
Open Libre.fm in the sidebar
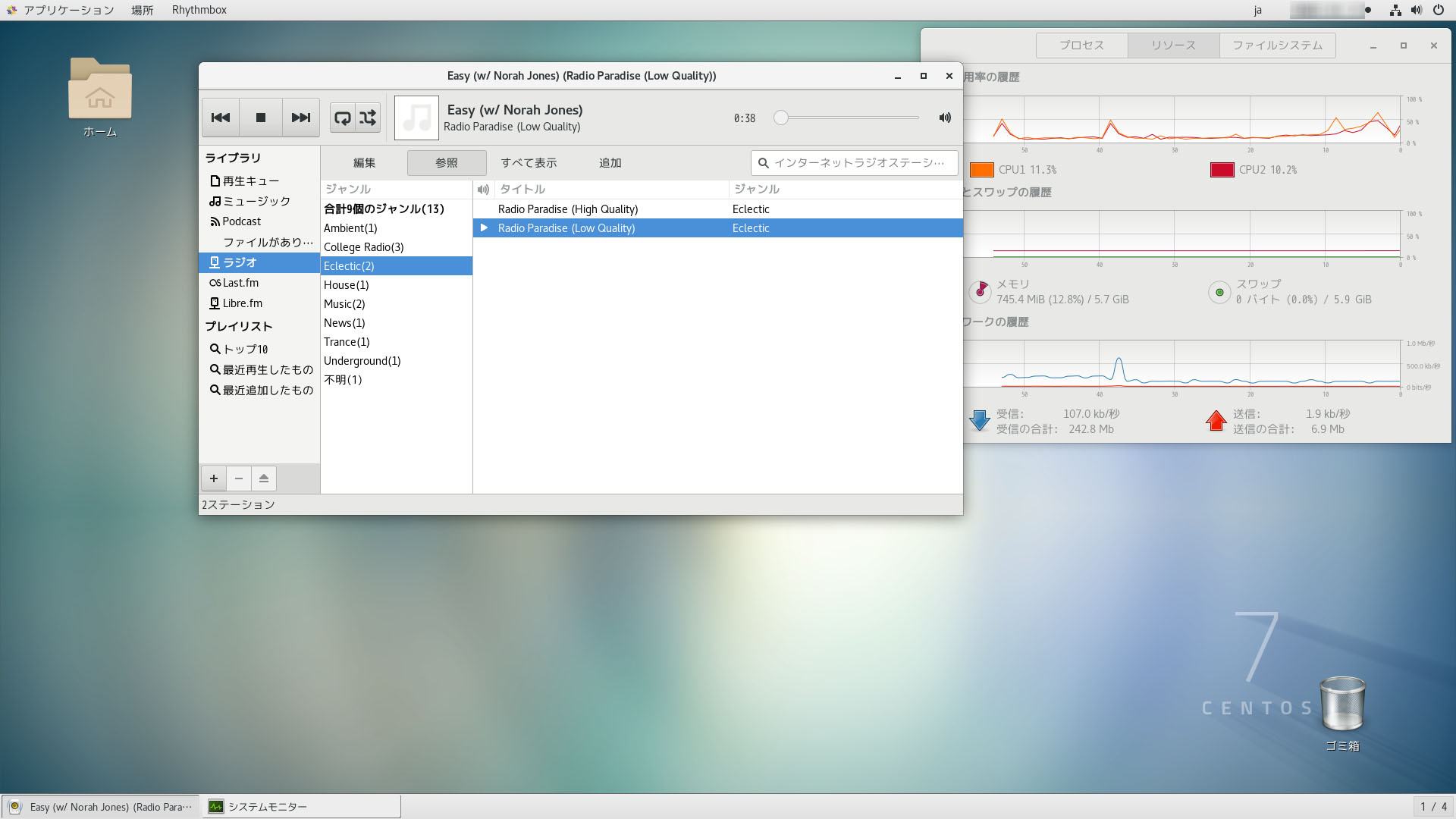(259, 303)
